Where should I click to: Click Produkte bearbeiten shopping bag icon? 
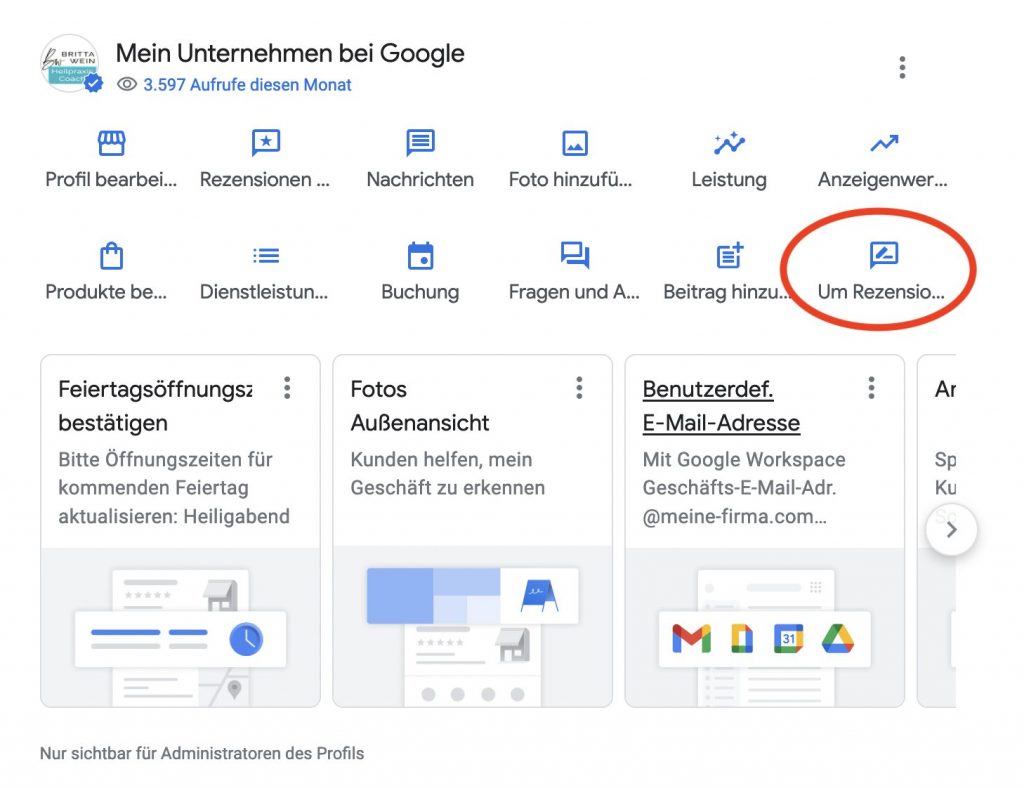point(112,255)
